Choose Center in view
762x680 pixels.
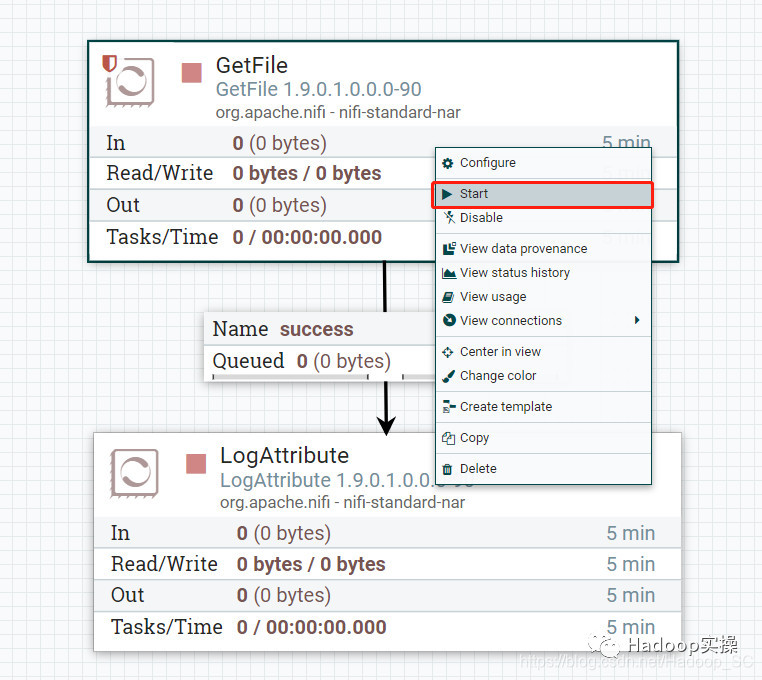(543, 352)
